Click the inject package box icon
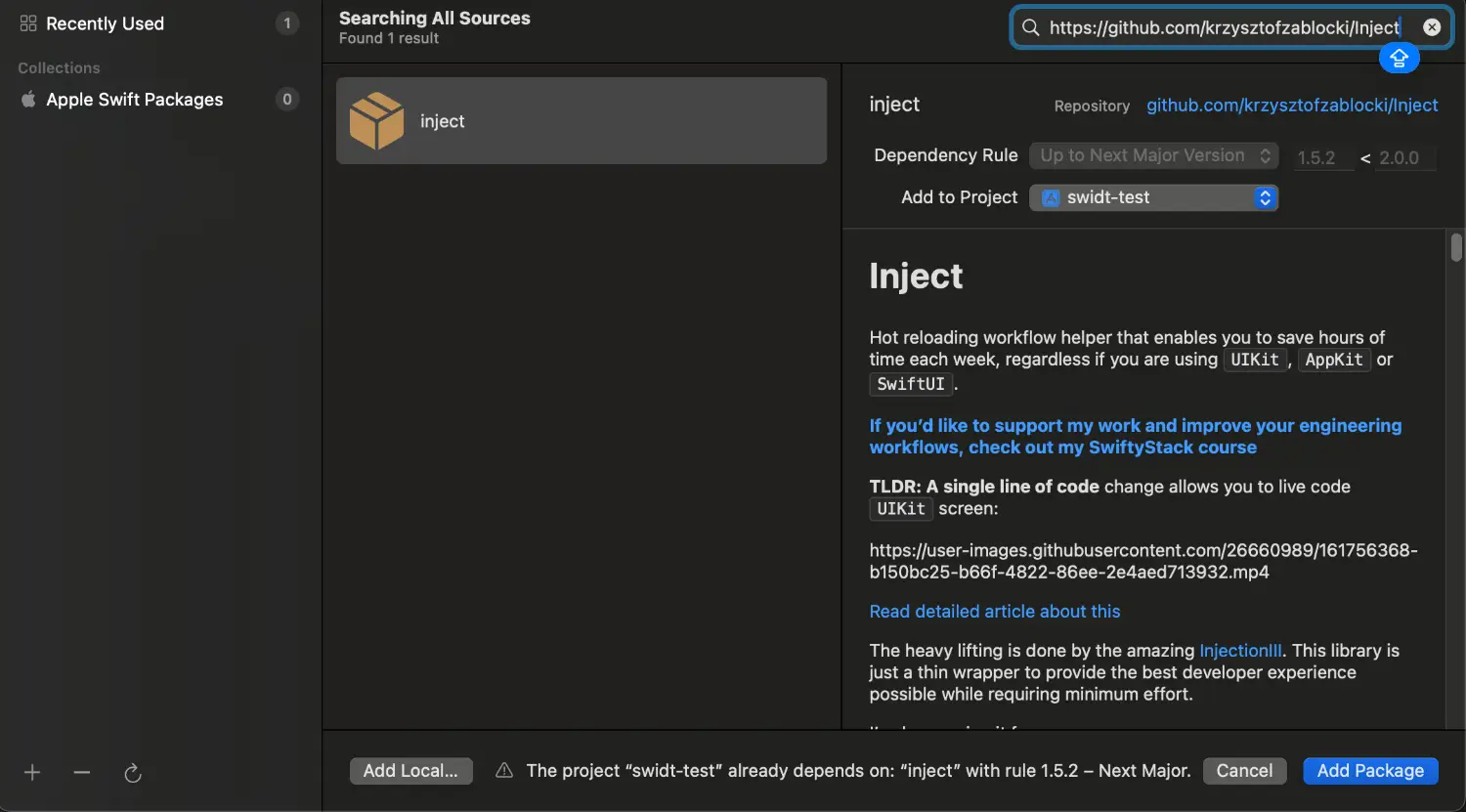 (x=376, y=121)
